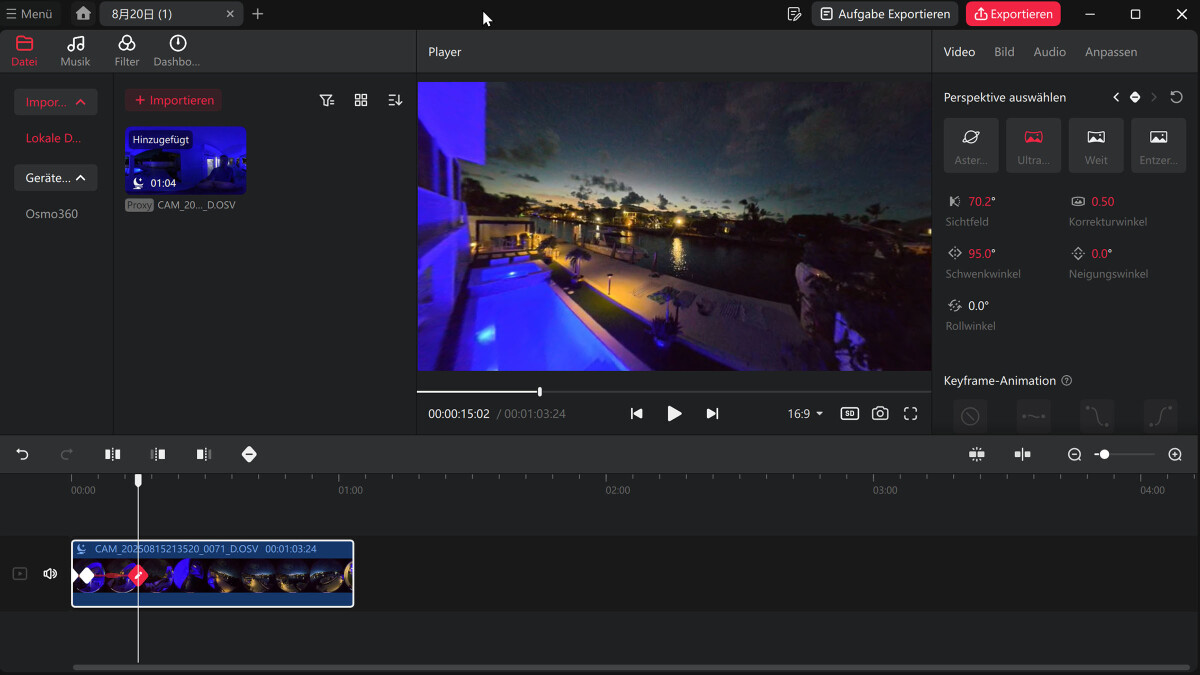Click the undo arrow in the timeline toolbar
1200x675 pixels.
22,454
